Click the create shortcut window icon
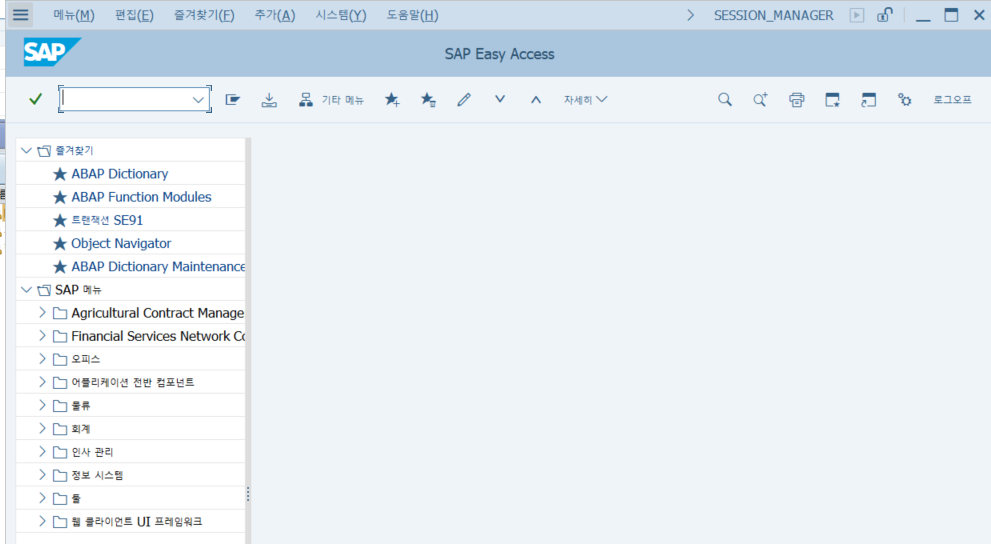The width and height of the screenshot is (991, 544). click(868, 99)
